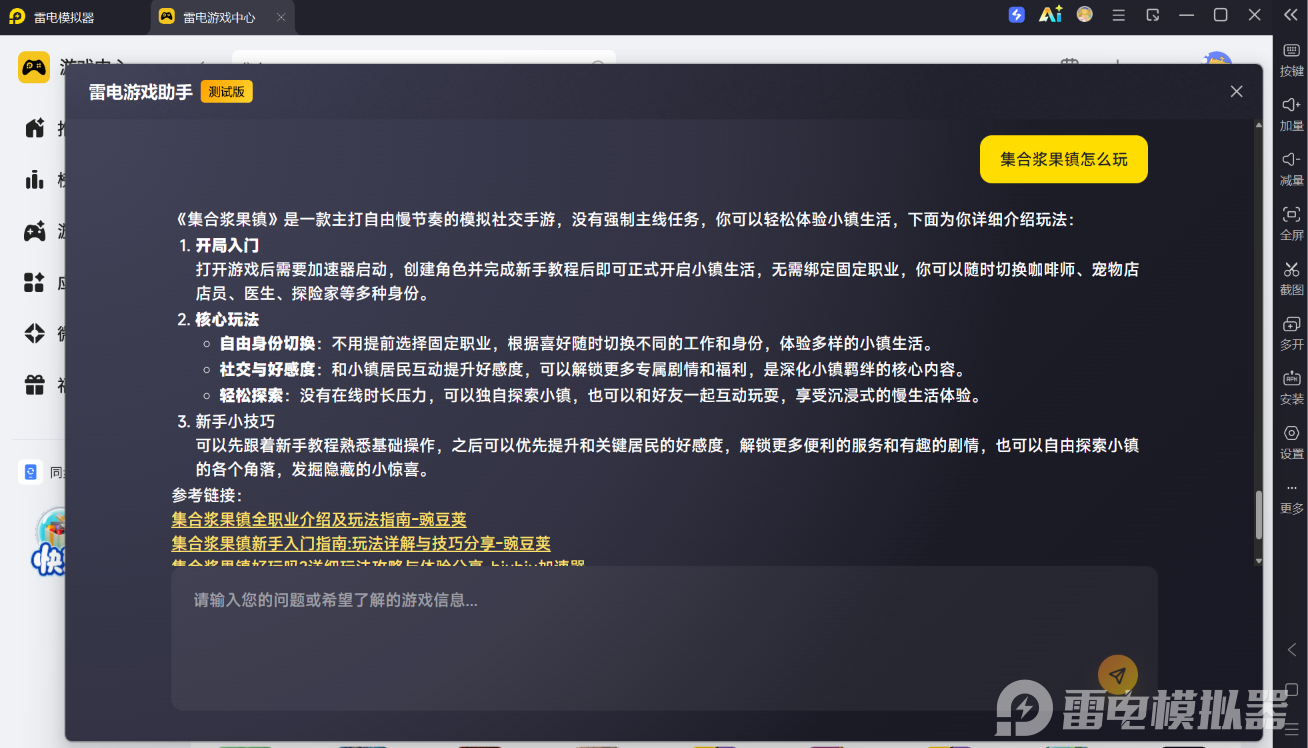Click the 雷电游戏助手 dialog title

point(140,91)
